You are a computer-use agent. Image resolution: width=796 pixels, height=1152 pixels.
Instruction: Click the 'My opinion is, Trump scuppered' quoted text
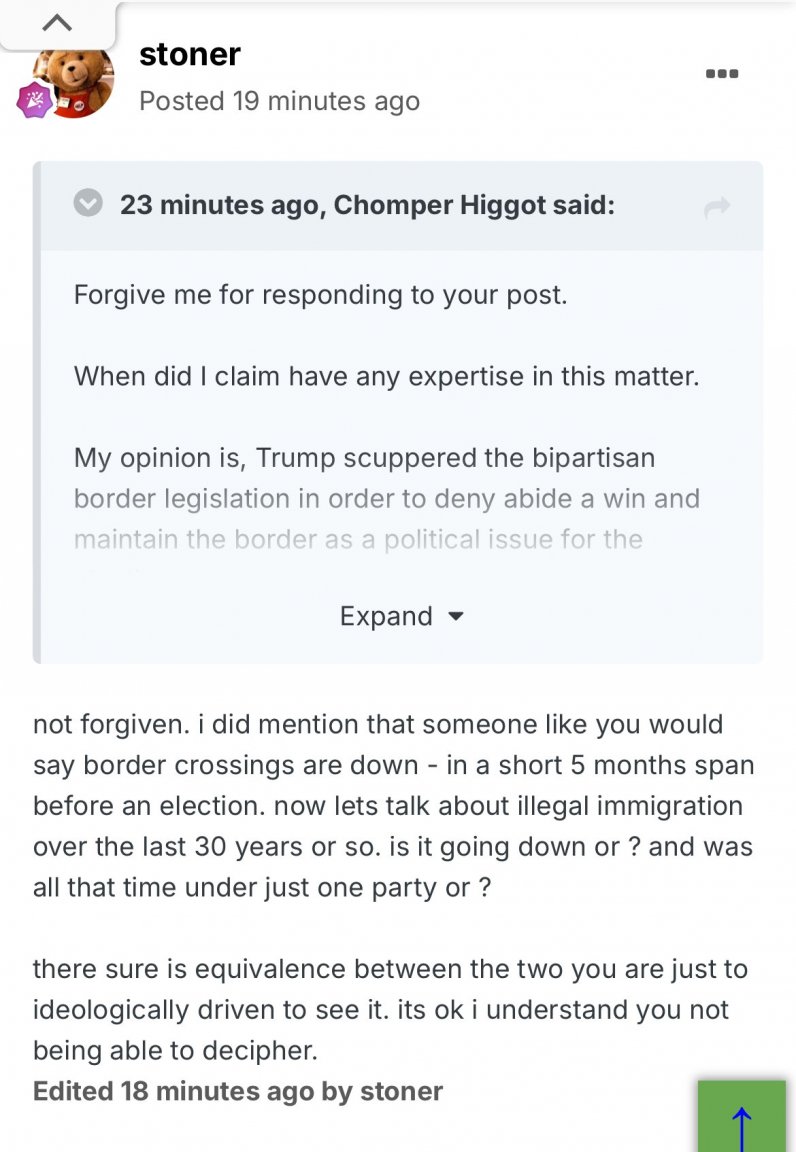tap(364, 458)
